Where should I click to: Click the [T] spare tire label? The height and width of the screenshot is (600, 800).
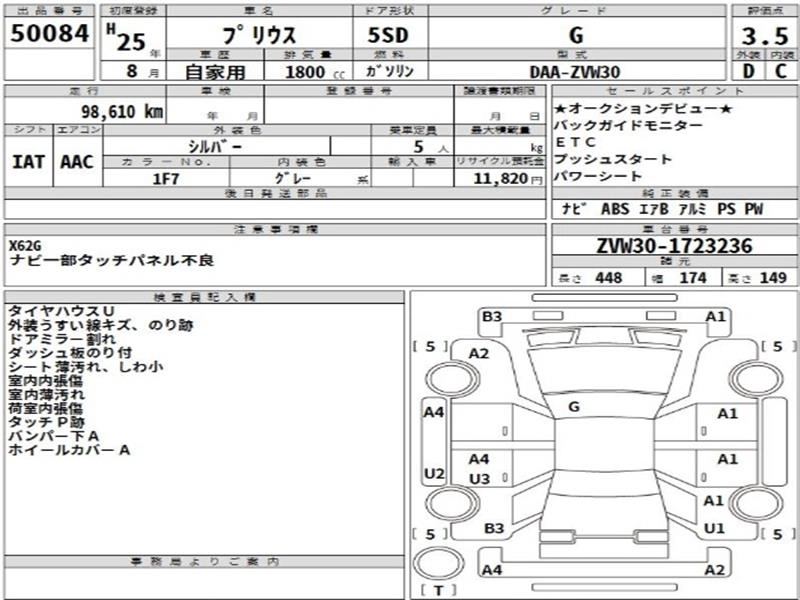tap(438, 590)
